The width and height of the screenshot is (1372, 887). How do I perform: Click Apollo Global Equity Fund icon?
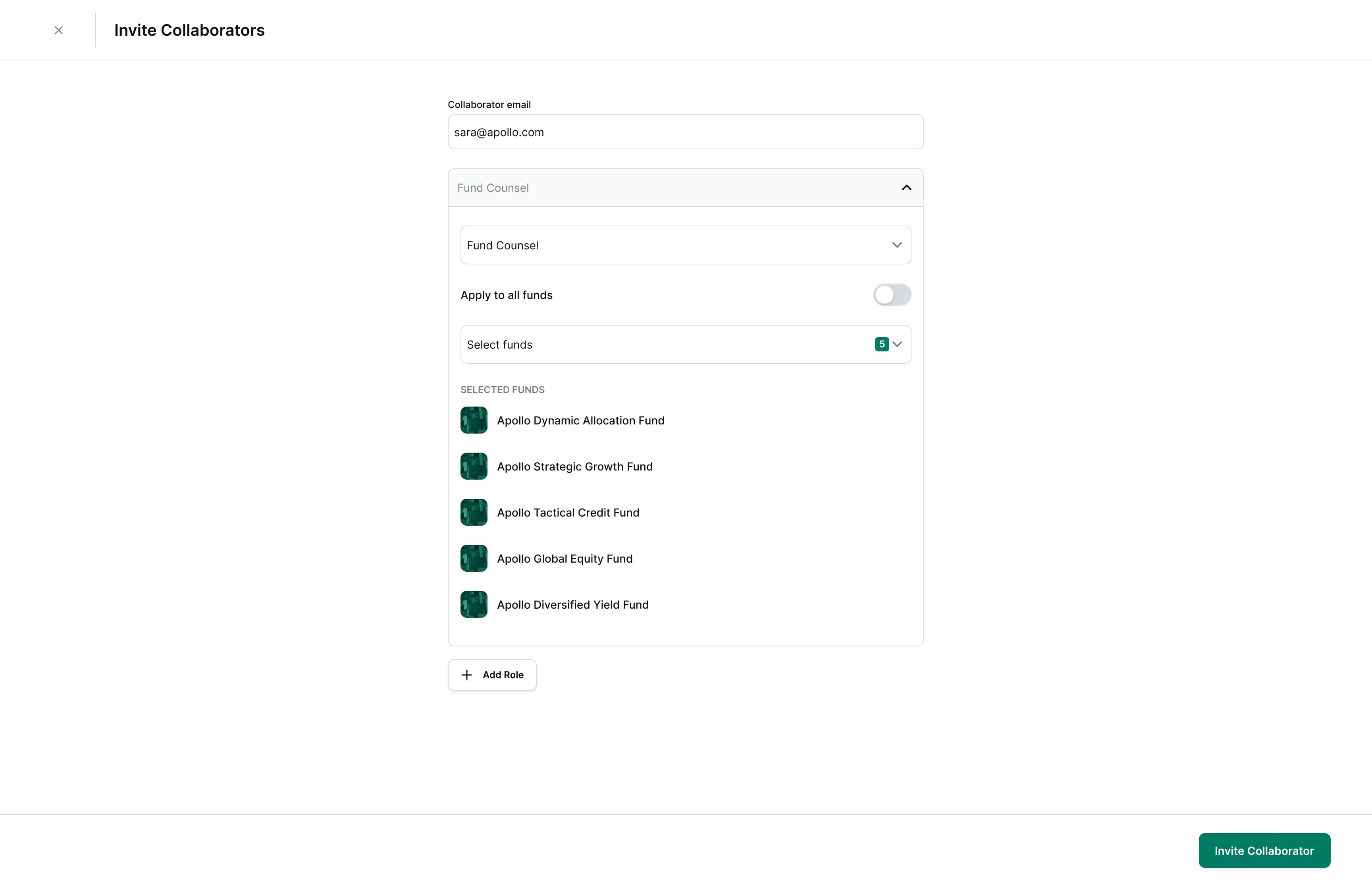pos(474,559)
